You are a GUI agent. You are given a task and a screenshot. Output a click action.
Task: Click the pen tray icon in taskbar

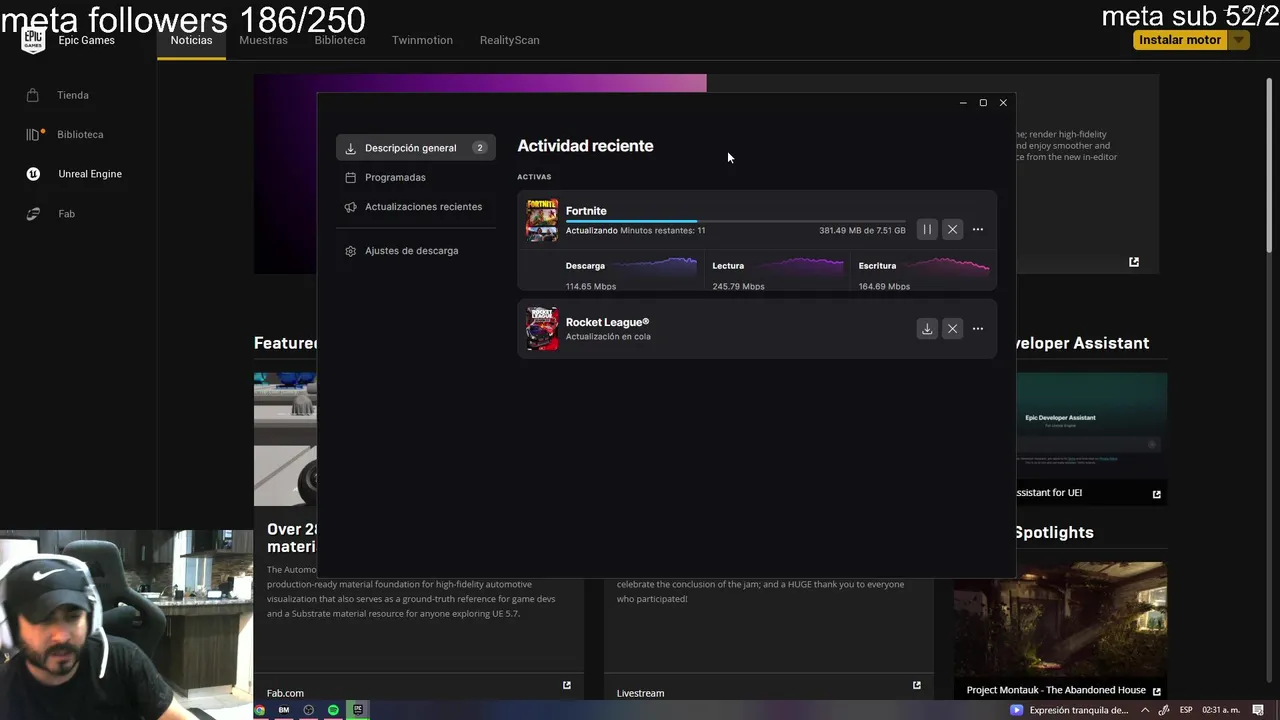click(x=1165, y=710)
